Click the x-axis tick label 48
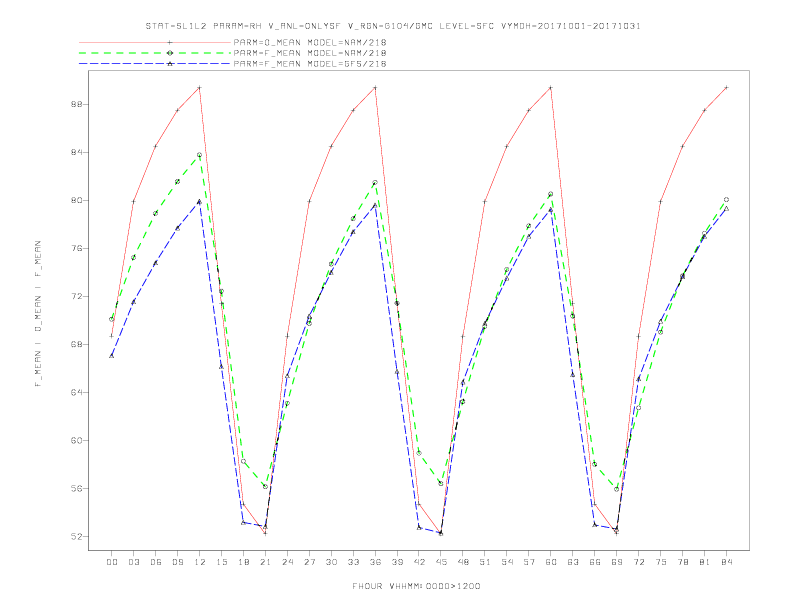This screenshot has width=792, height=612. click(463, 562)
